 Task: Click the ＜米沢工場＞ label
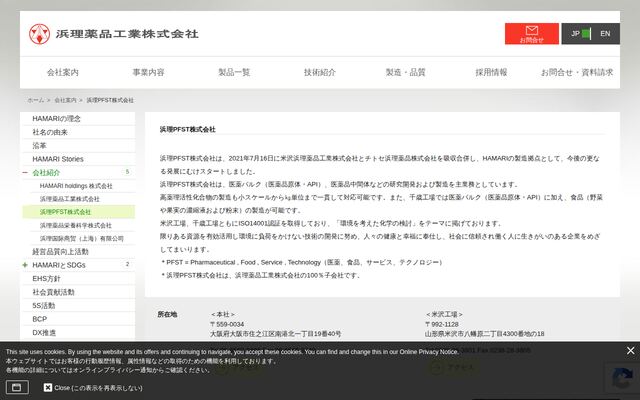pyautogui.click(x=444, y=314)
